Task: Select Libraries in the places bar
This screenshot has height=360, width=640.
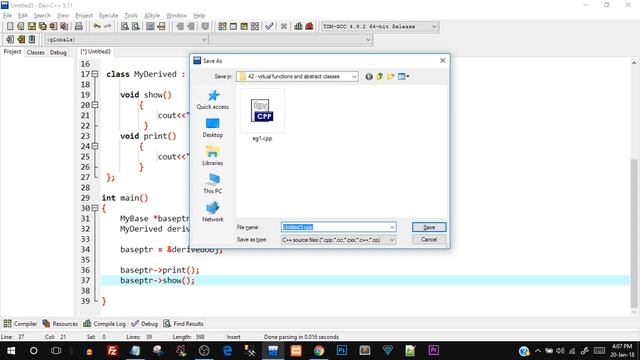Action: click(x=213, y=156)
